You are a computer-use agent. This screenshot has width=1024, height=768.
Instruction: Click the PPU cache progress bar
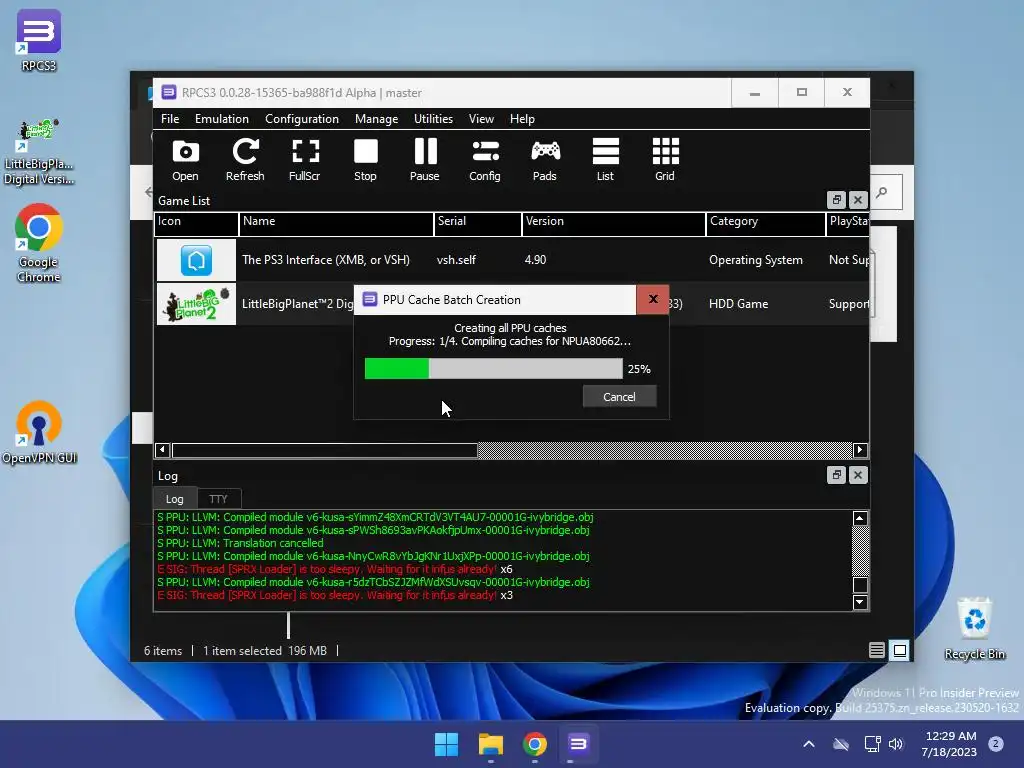[x=493, y=369]
